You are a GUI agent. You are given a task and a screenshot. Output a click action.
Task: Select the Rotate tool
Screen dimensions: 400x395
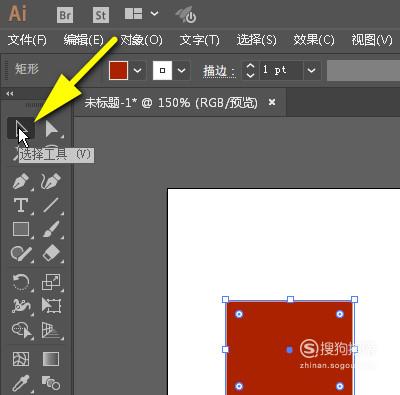pyautogui.click(x=21, y=282)
